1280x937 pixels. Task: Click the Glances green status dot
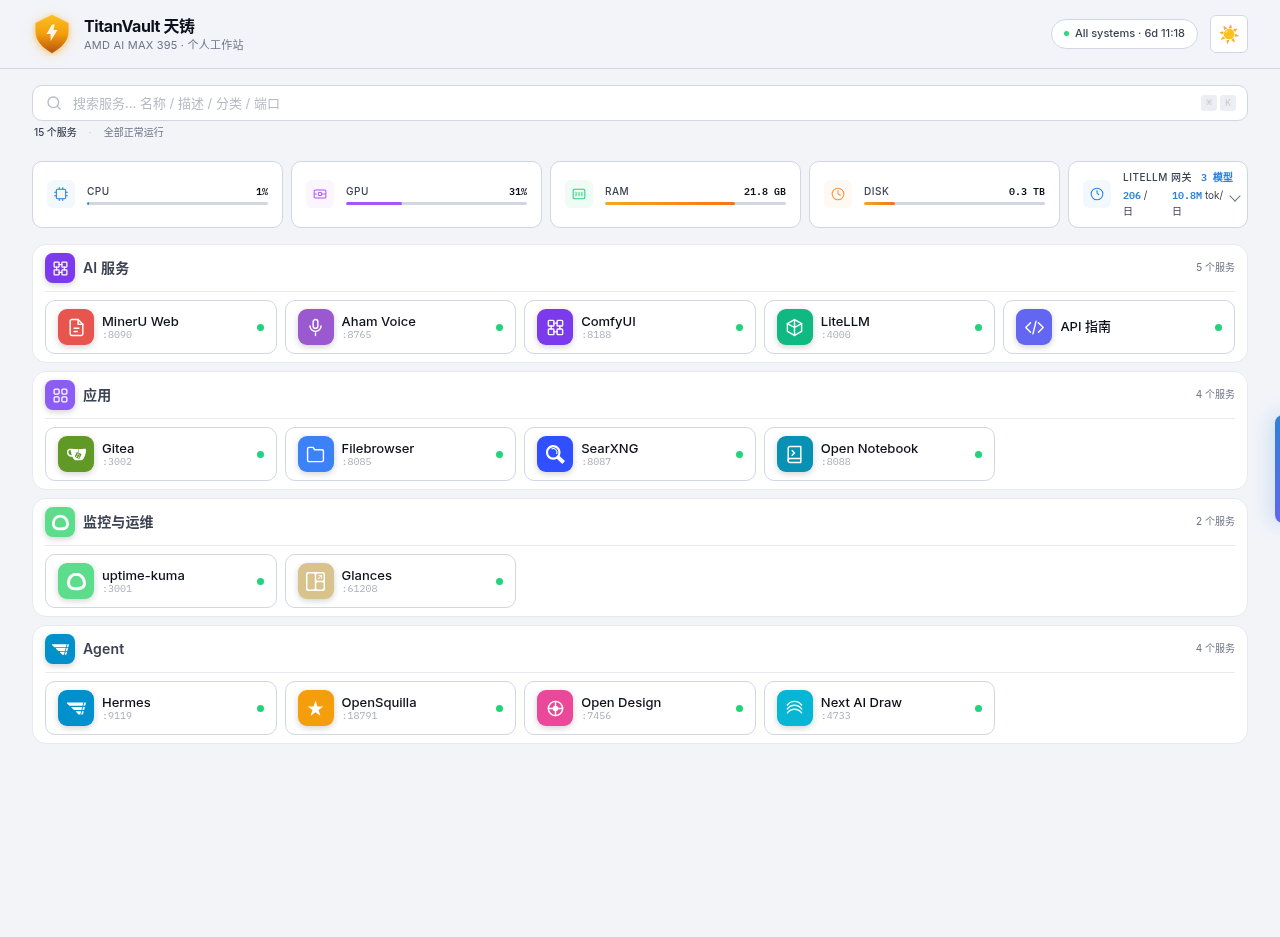coord(500,581)
